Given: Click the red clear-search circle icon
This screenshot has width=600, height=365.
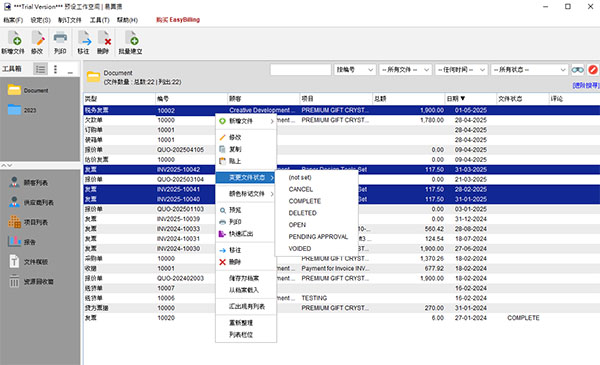Looking at the screenshot, I should tap(593, 70).
